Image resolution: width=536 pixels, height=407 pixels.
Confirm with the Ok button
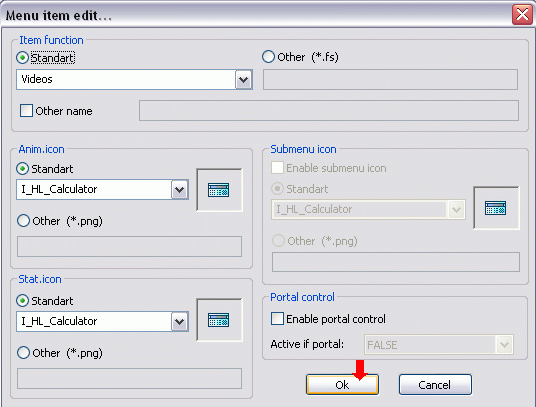[342, 385]
